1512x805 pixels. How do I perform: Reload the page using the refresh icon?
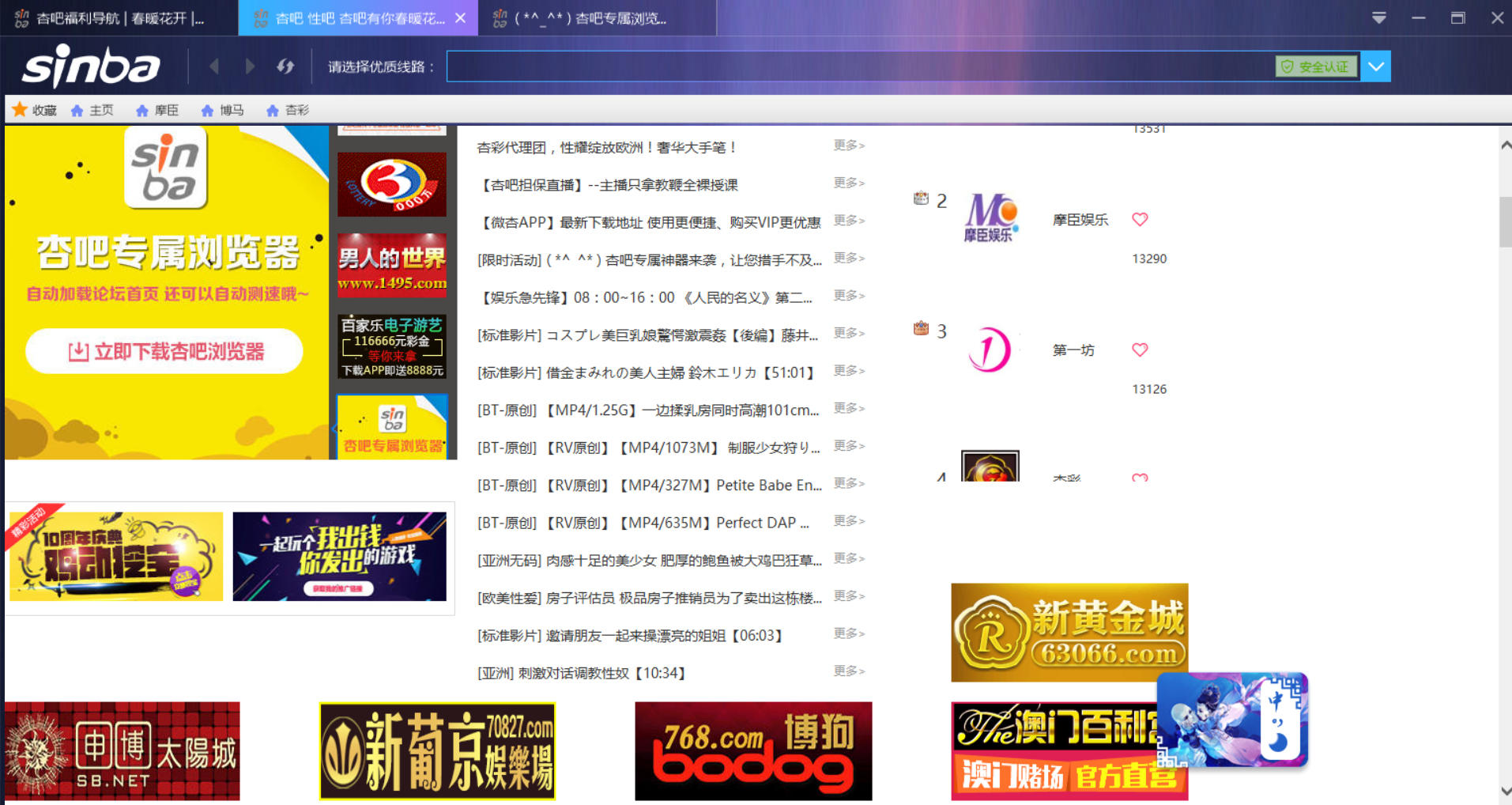pyautogui.click(x=285, y=66)
